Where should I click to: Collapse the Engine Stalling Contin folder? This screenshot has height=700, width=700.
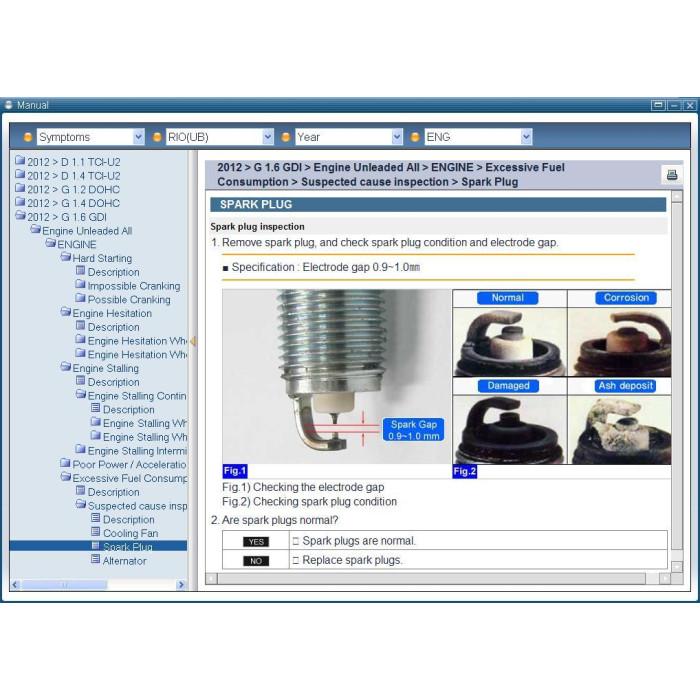click(x=81, y=394)
